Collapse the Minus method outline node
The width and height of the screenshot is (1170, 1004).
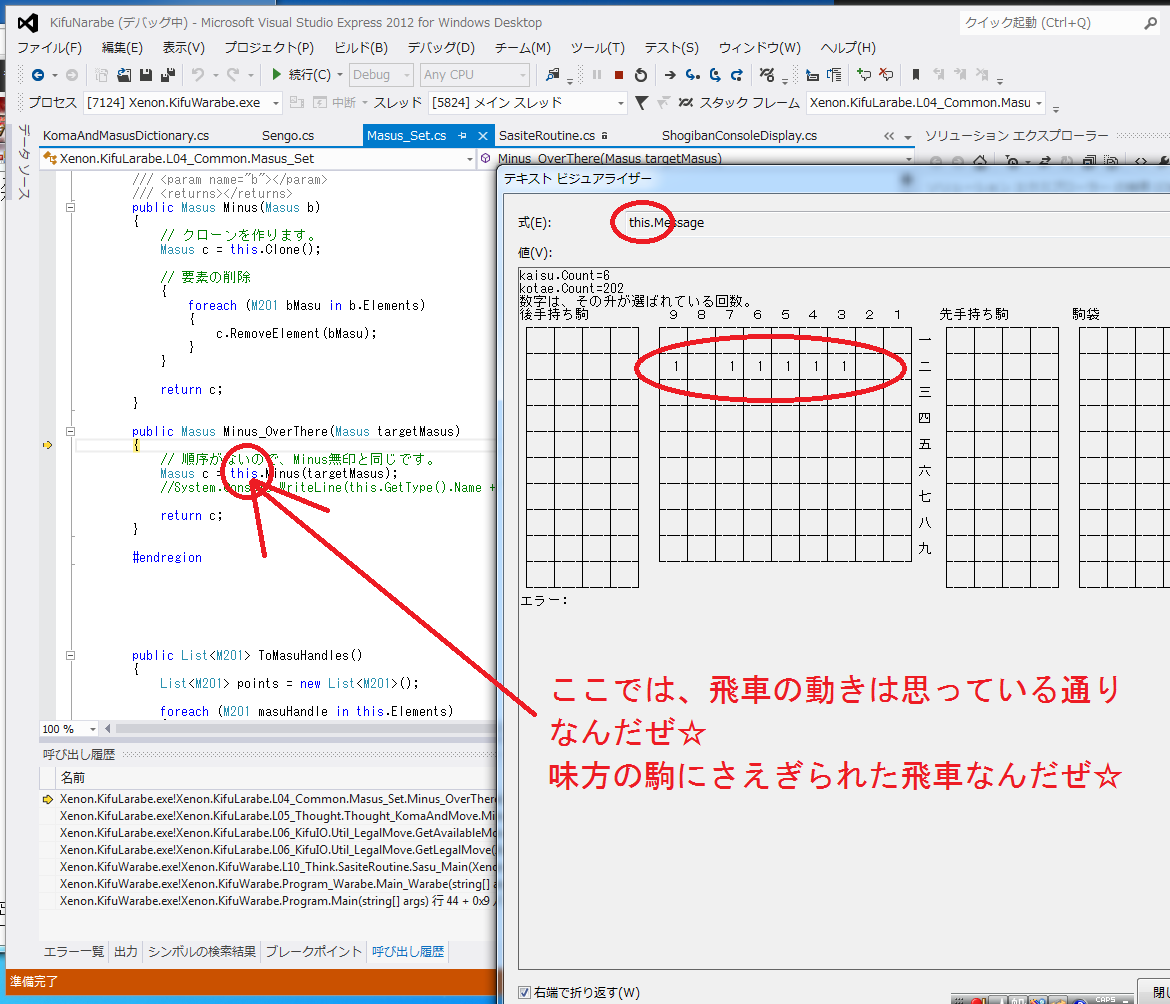[70, 207]
